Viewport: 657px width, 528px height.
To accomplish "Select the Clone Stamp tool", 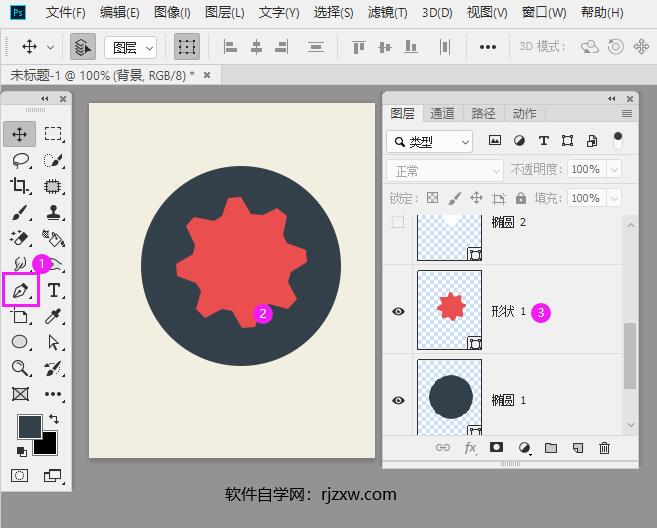I will pyautogui.click(x=53, y=212).
